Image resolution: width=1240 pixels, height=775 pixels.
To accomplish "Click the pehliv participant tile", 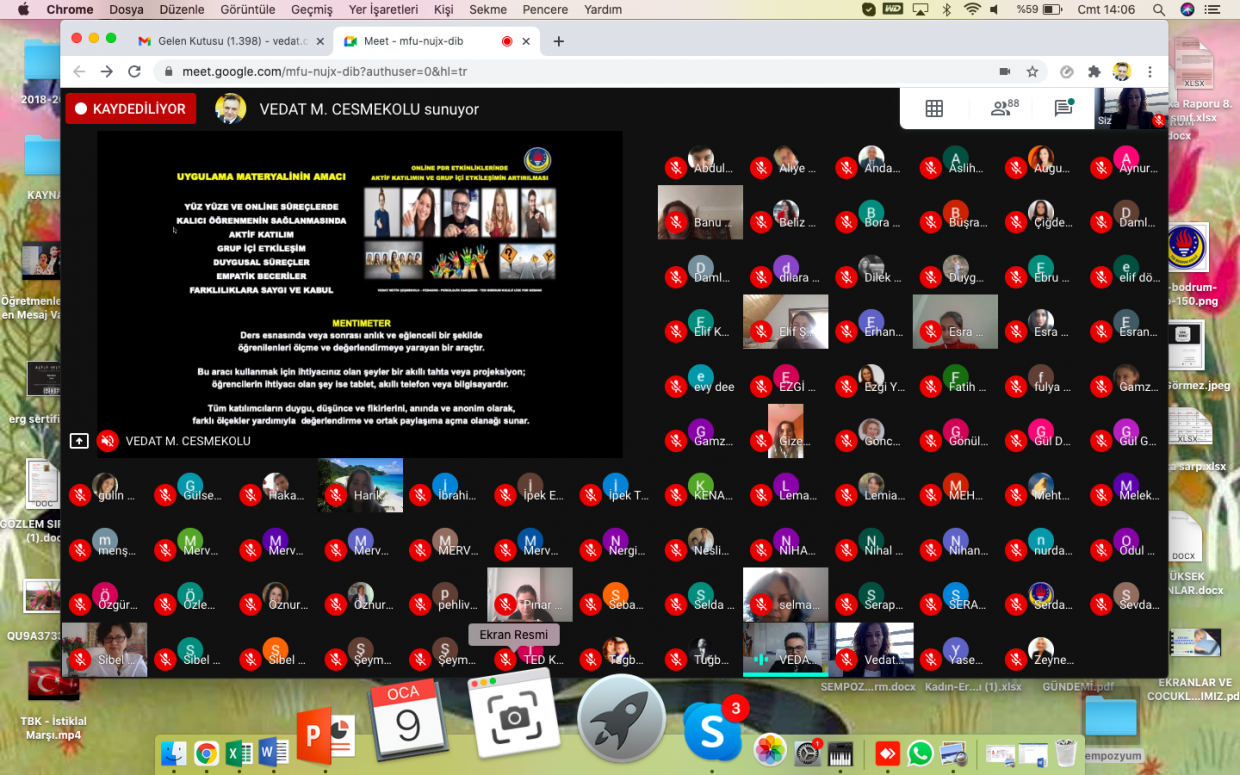I will pyautogui.click(x=445, y=594).
